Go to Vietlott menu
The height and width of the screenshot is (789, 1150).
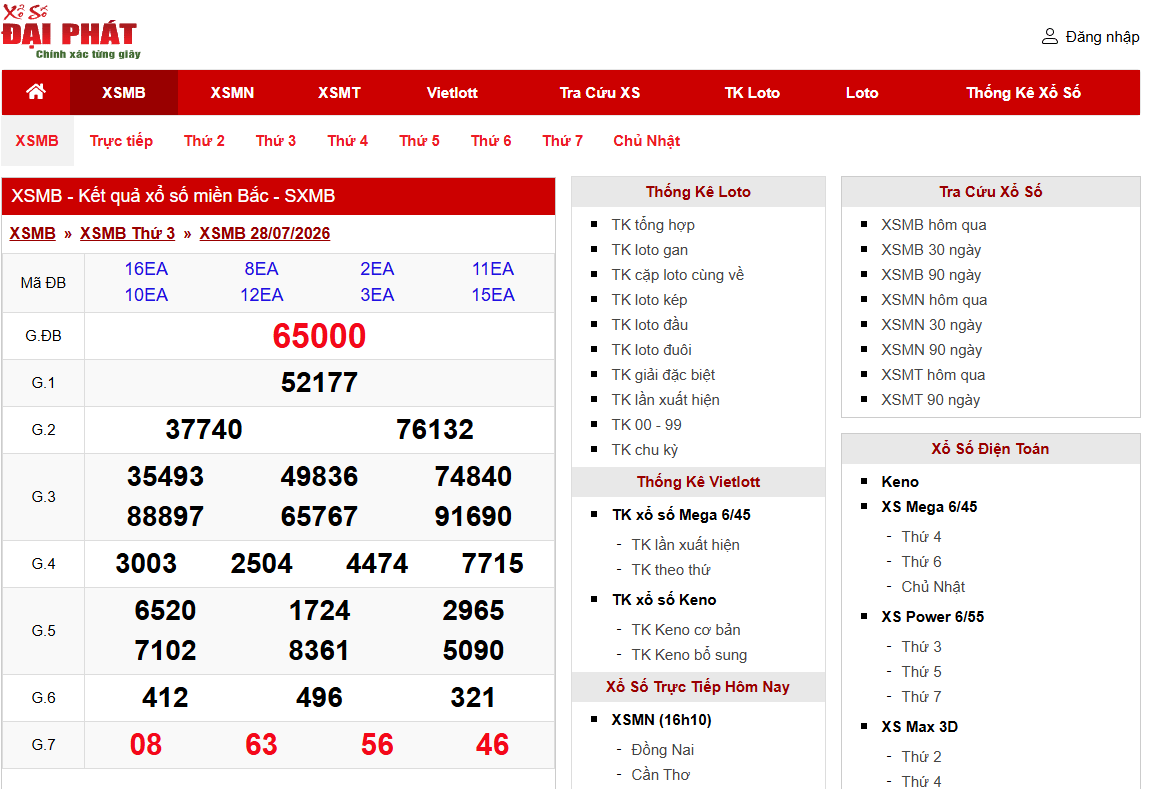pyautogui.click(x=452, y=92)
